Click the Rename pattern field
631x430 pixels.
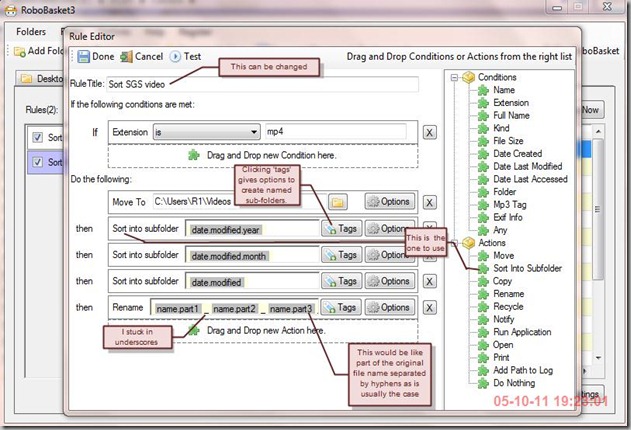(x=234, y=307)
